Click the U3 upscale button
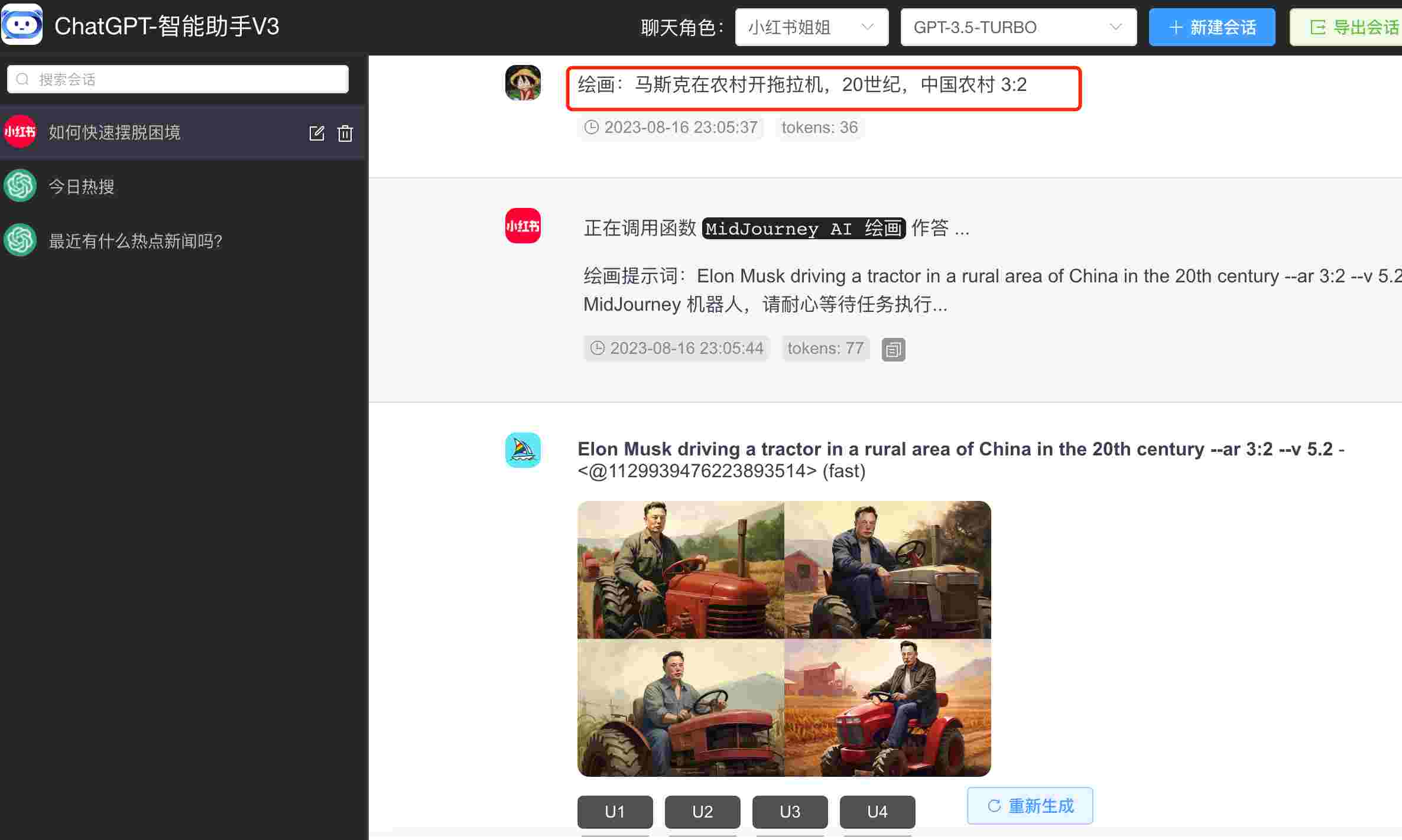 point(790,812)
